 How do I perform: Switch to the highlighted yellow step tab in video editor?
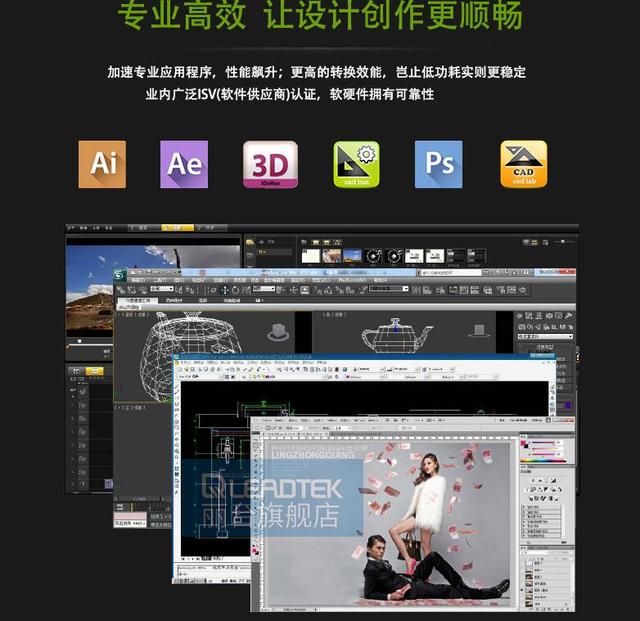point(178,227)
